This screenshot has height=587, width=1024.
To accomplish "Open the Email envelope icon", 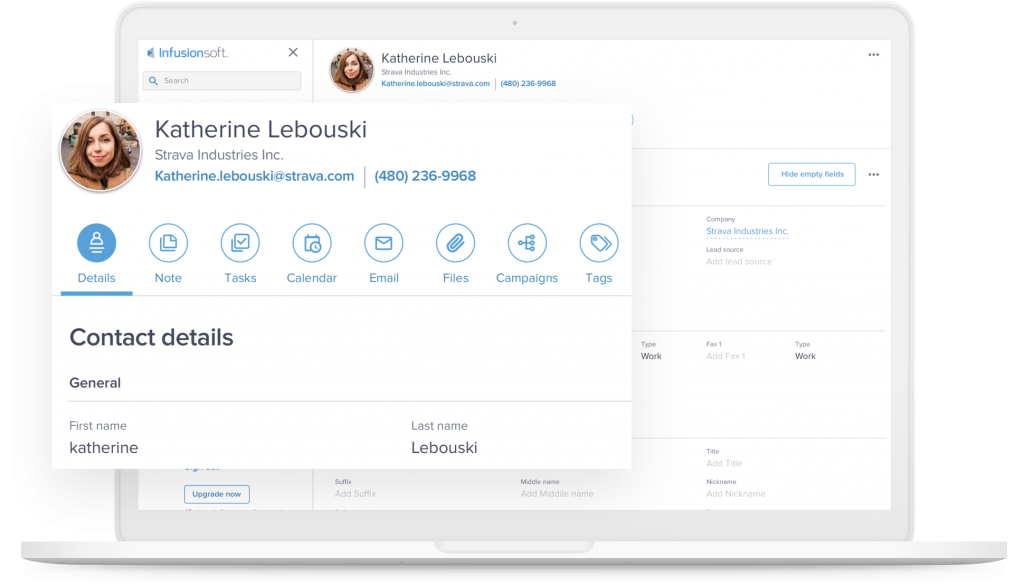I will (384, 243).
